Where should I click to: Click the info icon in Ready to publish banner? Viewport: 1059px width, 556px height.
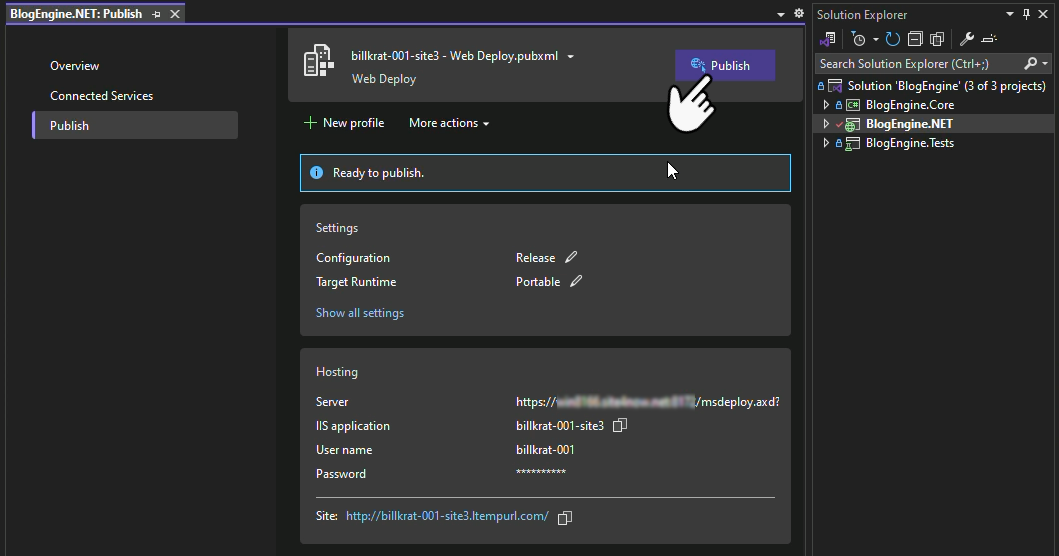[316, 173]
